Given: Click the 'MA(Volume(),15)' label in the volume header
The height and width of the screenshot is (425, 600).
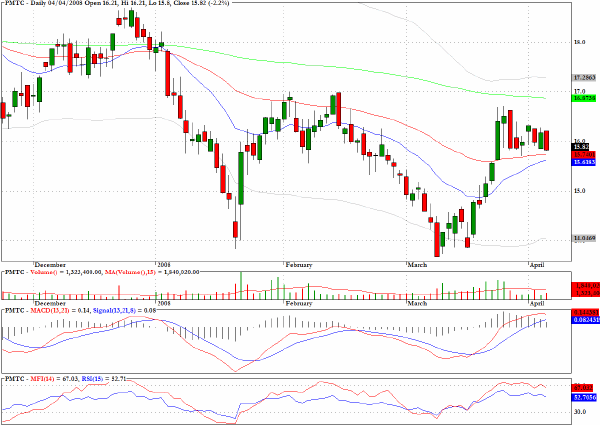Looking at the screenshot, I should (130, 272).
